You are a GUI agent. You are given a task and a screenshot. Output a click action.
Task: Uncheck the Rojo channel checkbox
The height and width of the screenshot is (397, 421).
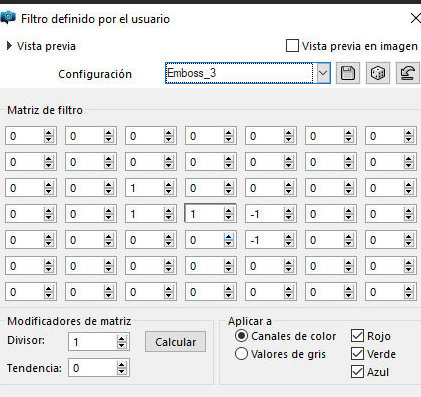pyautogui.click(x=357, y=336)
